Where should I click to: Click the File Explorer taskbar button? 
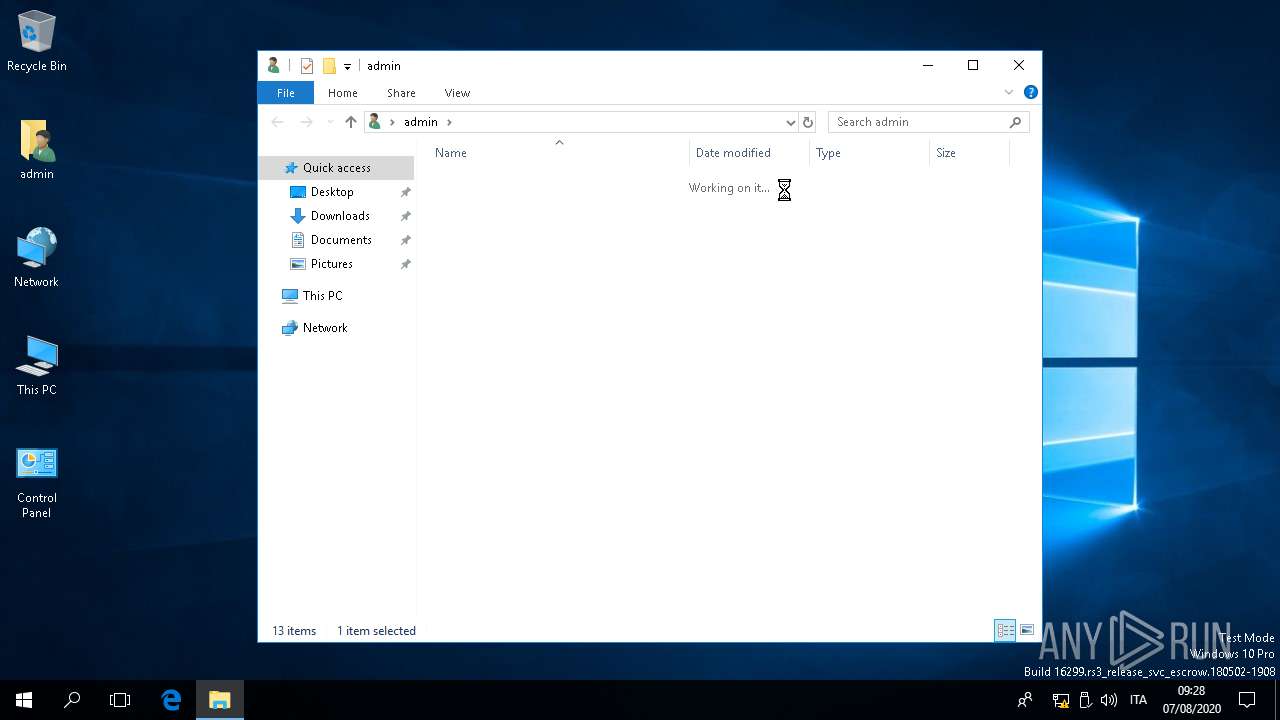(219, 700)
